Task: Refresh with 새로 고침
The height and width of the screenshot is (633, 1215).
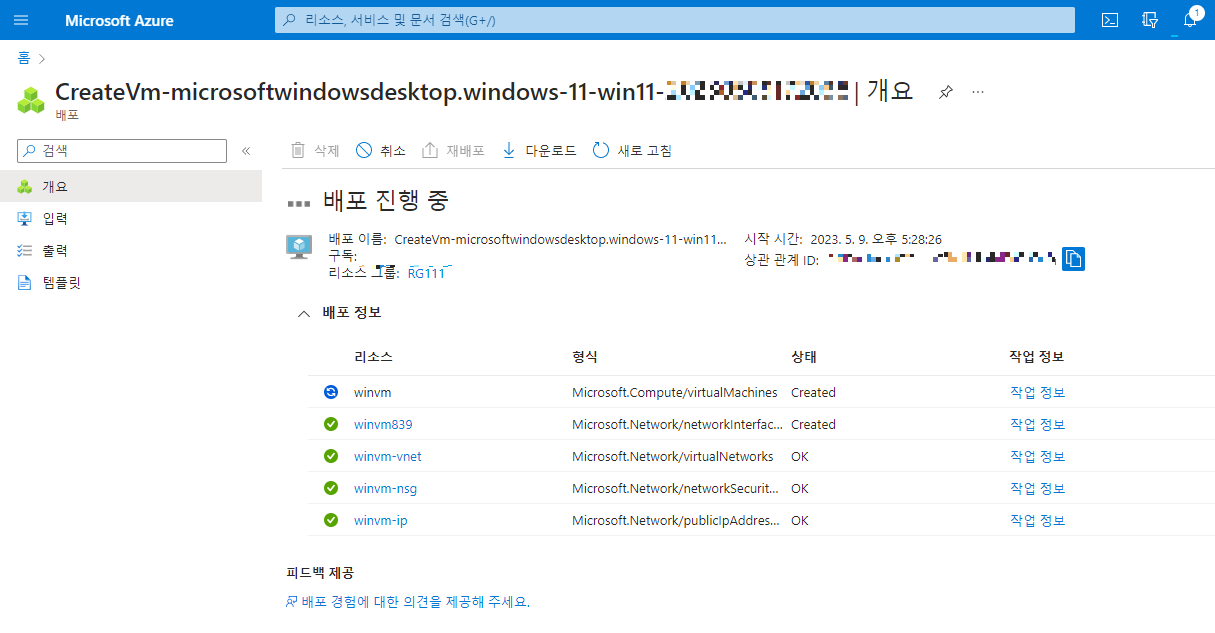Action: pos(632,151)
